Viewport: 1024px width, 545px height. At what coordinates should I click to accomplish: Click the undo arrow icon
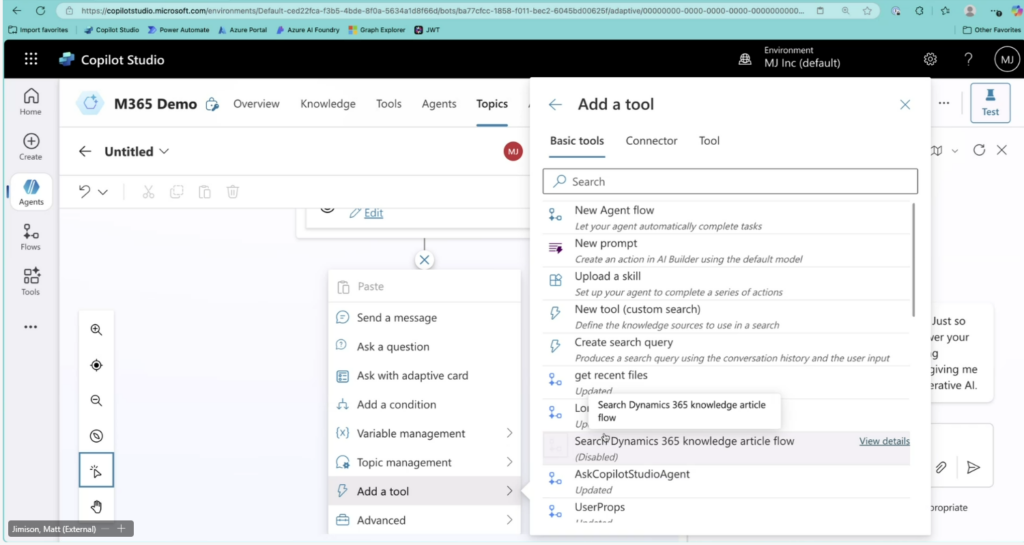coord(84,191)
